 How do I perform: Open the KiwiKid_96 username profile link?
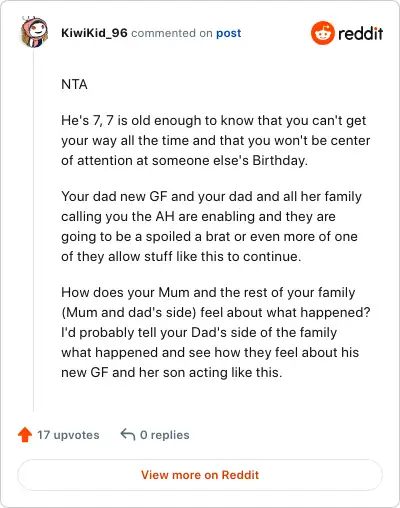94,33
